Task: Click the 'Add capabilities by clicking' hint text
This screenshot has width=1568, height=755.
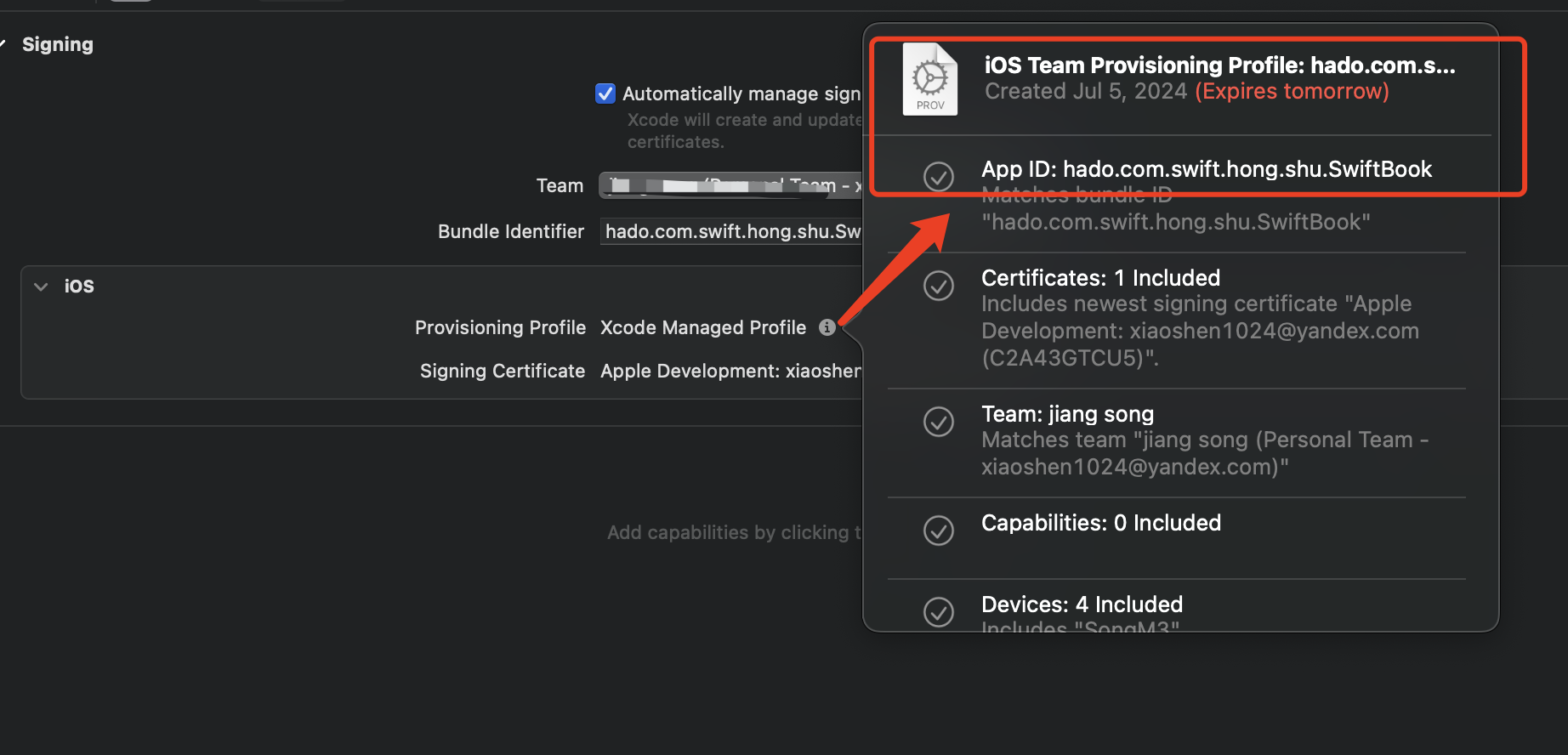Action: pyautogui.click(x=735, y=532)
